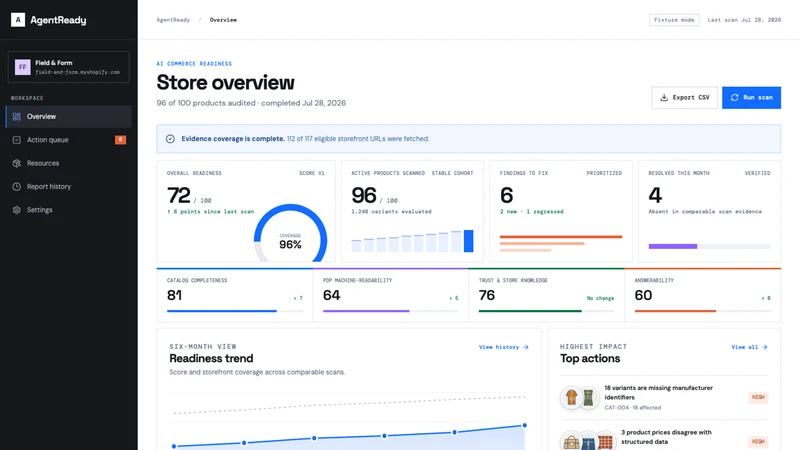This screenshot has height=450, width=800.
Task: Click the Answerability progress bar
Action: click(x=703, y=311)
